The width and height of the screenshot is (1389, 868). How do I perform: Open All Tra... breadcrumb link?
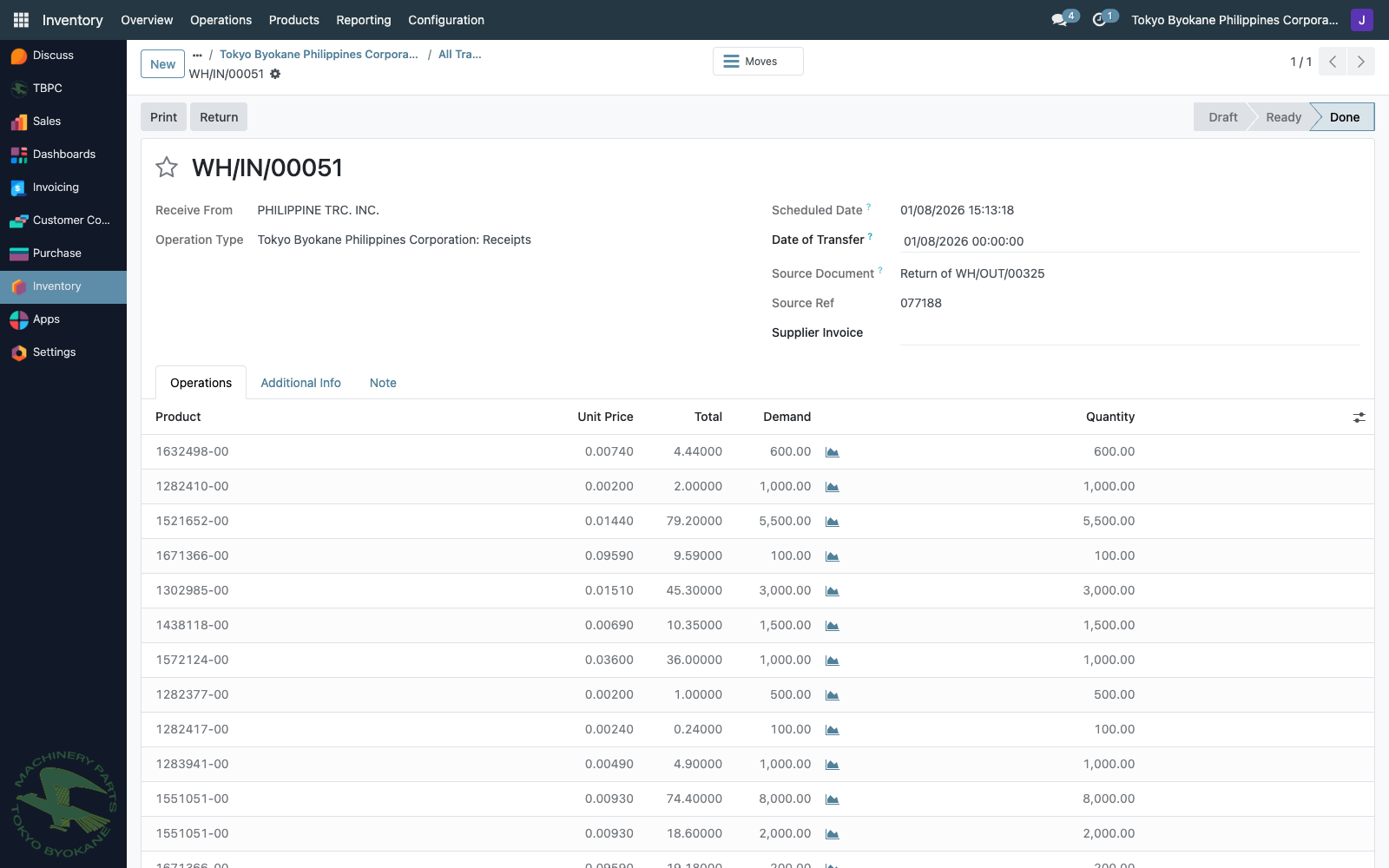point(459,55)
